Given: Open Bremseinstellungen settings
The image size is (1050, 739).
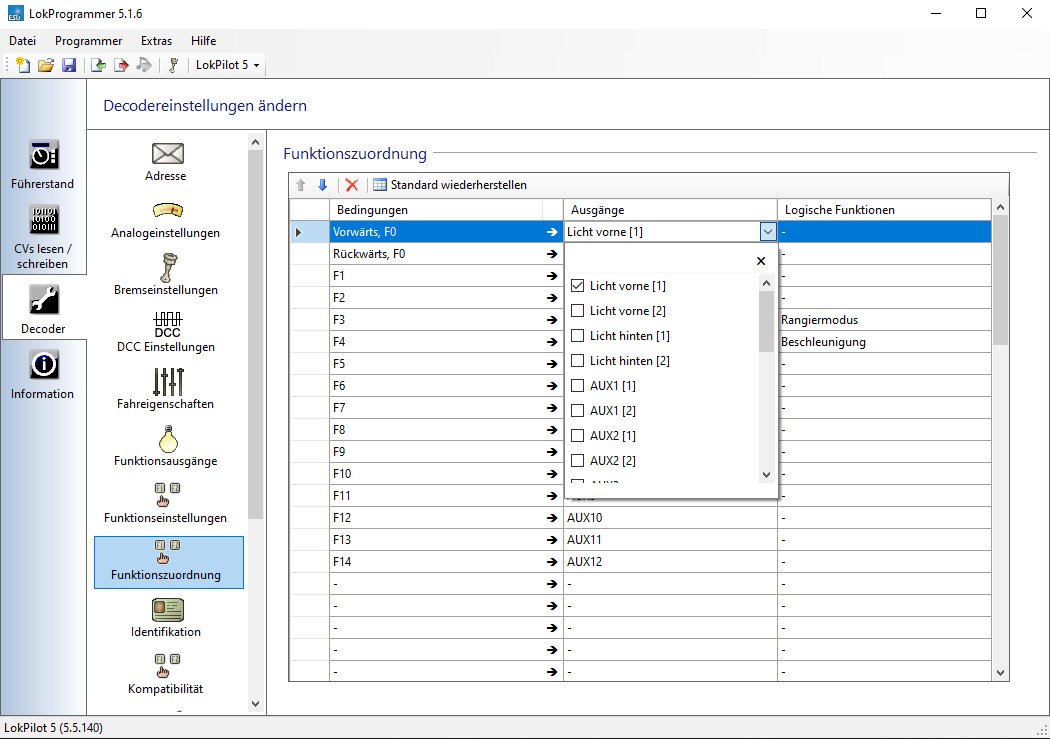Looking at the screenshot, I should click(x=166, y=275).
